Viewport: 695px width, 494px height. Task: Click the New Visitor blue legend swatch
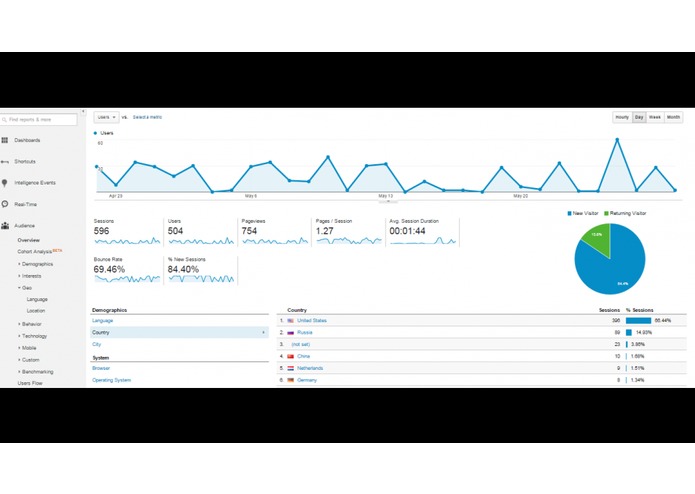[570, 214]
